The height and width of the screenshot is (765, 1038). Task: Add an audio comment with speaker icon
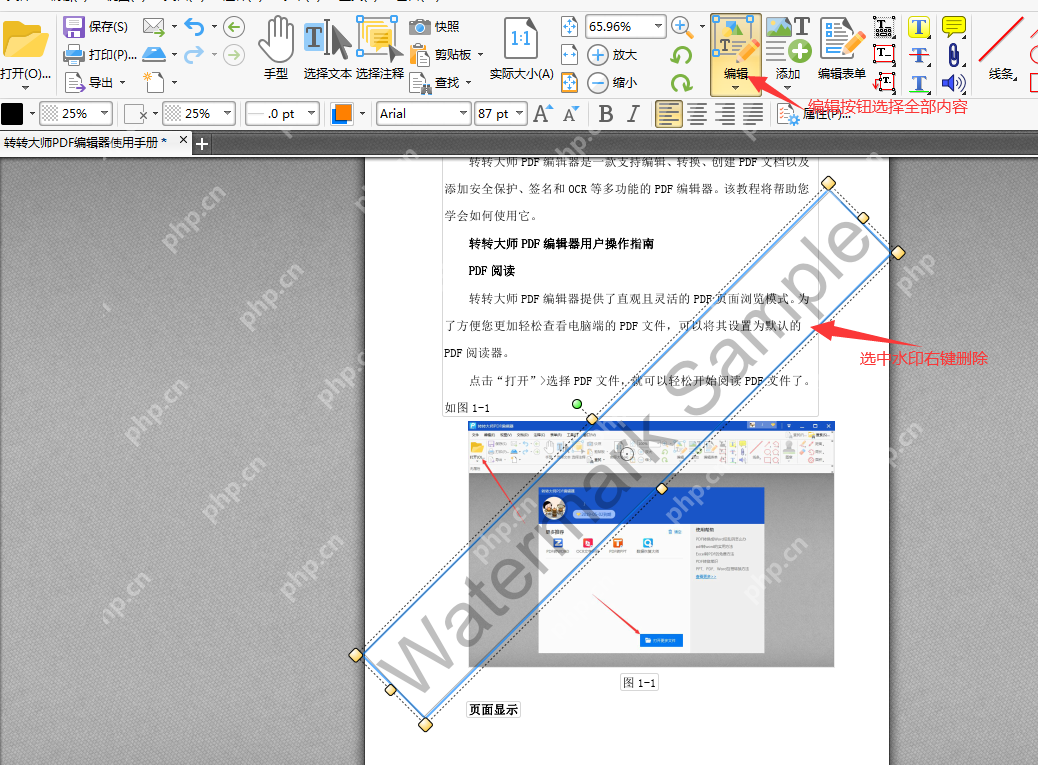point(955,83)
